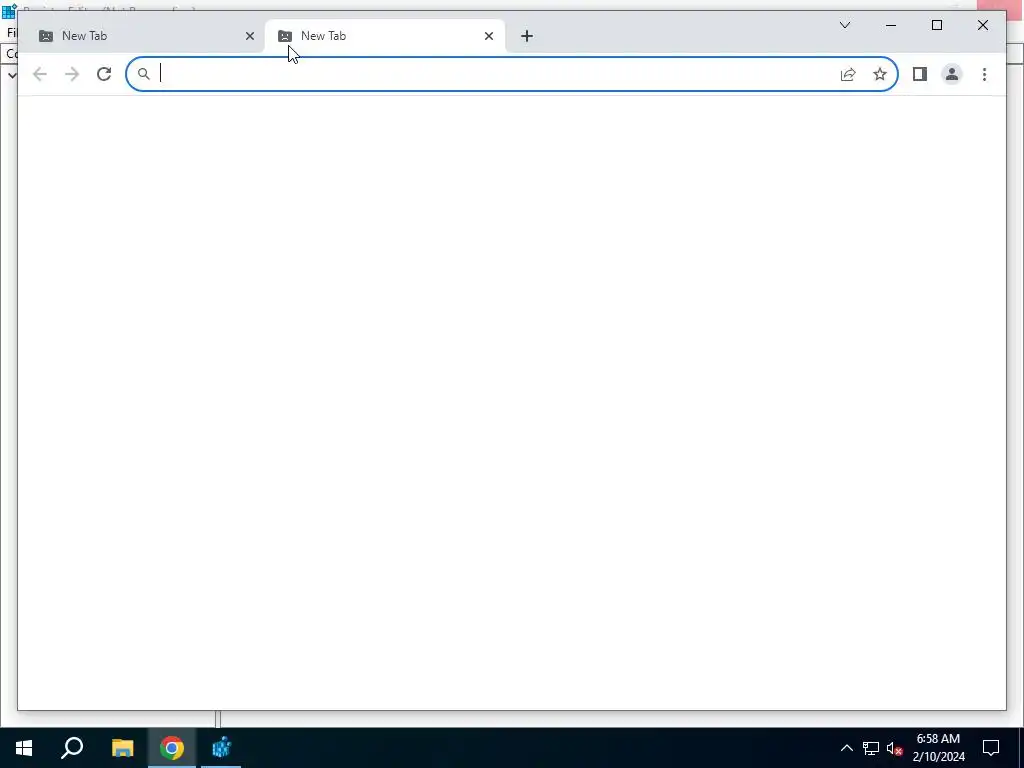Select the active second New Tab
The image size is (1024, 768).
[x=384, y=36]
